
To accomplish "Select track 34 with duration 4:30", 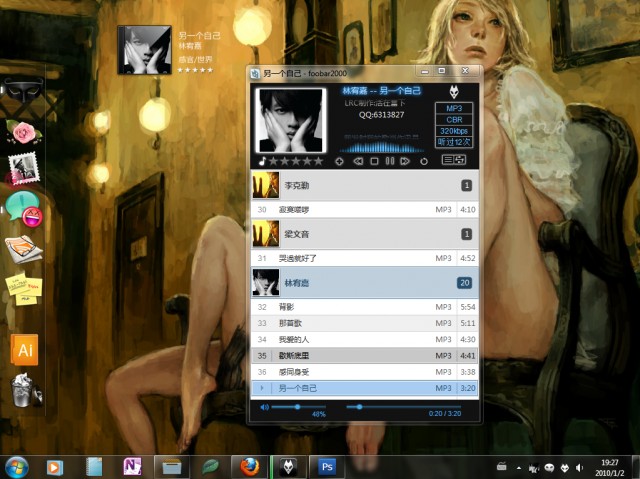I will pos(364,339).
